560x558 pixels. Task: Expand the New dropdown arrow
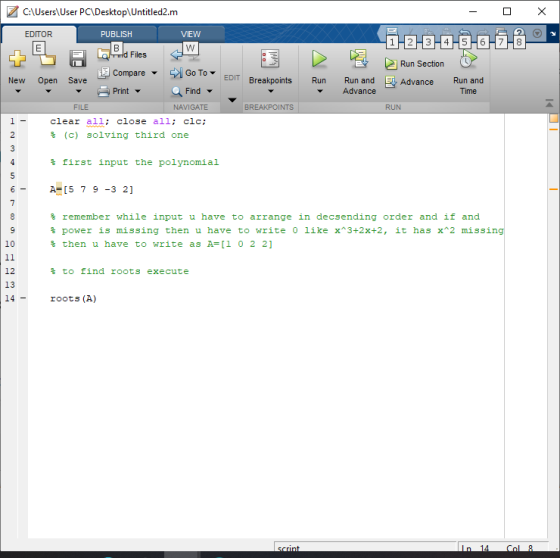coord(18,91)
